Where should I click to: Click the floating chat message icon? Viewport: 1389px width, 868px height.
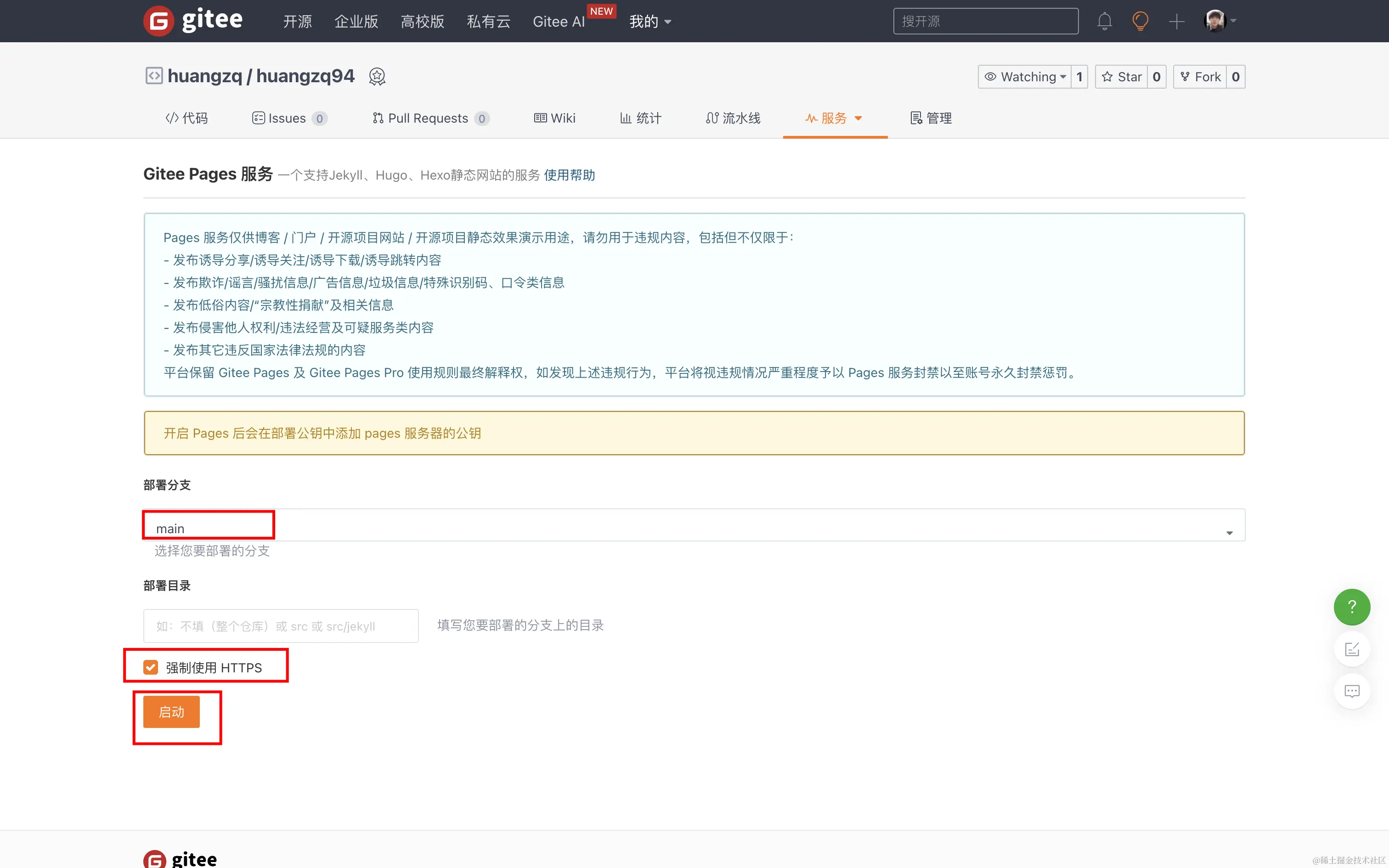[x=1352, y=691]
